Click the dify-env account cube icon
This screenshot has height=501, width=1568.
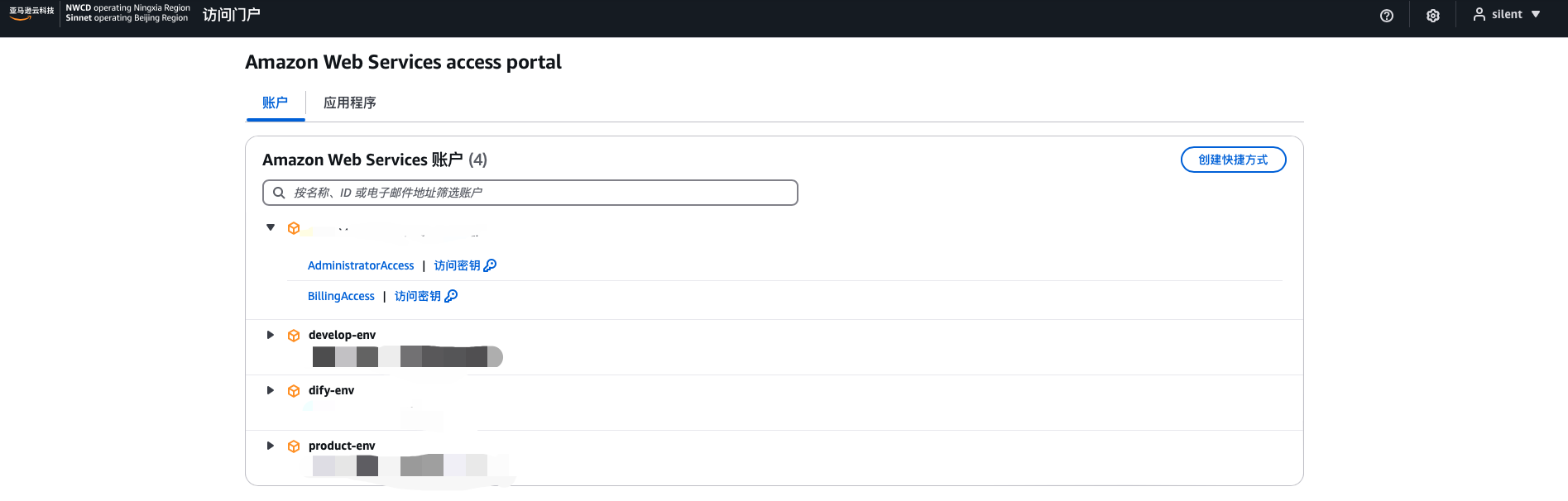pos(294,391)
